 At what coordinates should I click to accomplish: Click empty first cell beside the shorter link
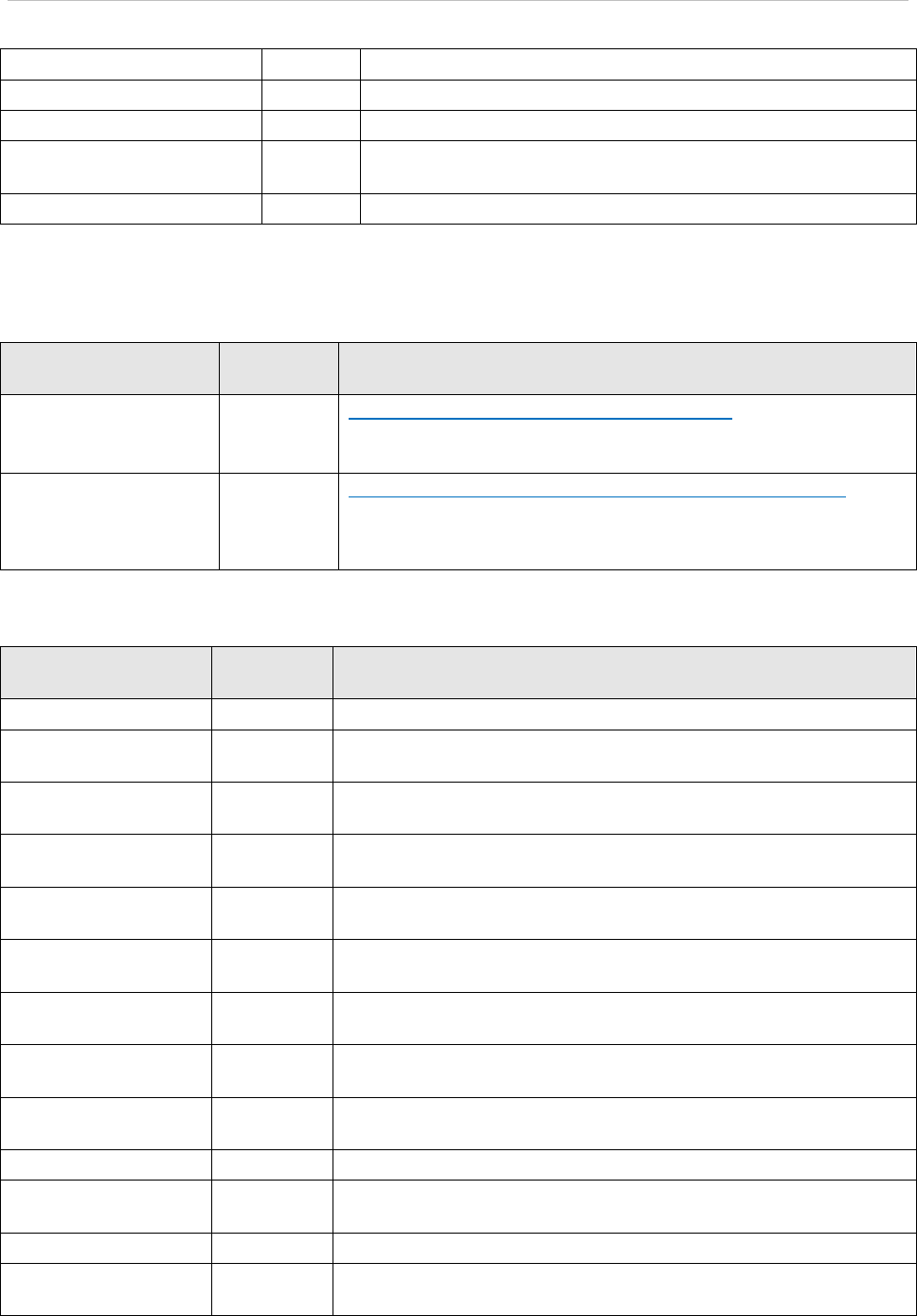coord(110,432)
